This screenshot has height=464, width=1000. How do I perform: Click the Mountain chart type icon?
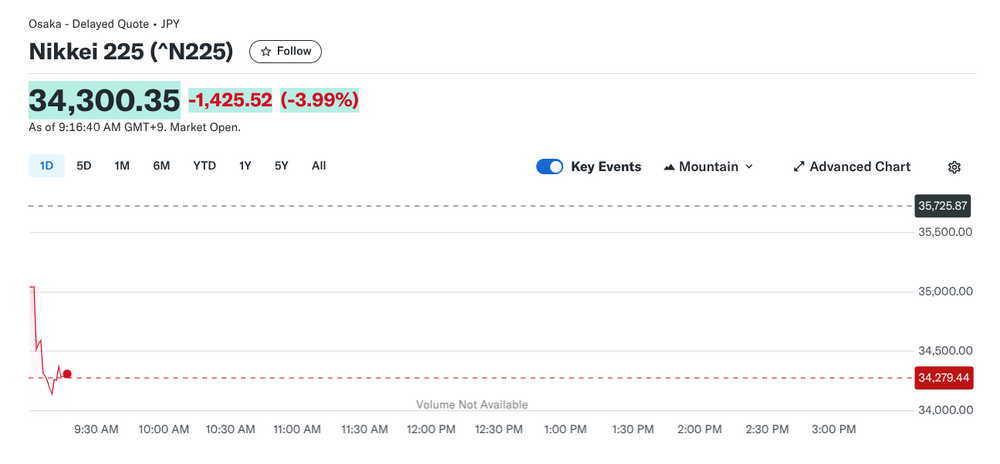(669, 167)
